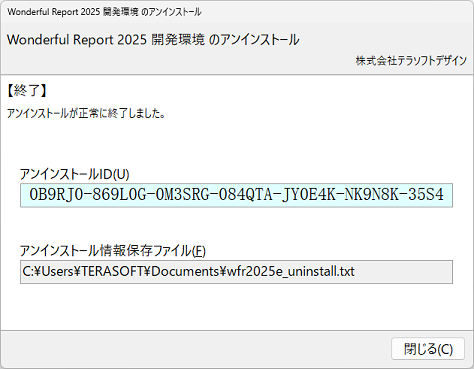Viewport: 474px width, 369px height.
Task: Click the large Wonderful Report 2025 header title
Action: pos(153,40)
